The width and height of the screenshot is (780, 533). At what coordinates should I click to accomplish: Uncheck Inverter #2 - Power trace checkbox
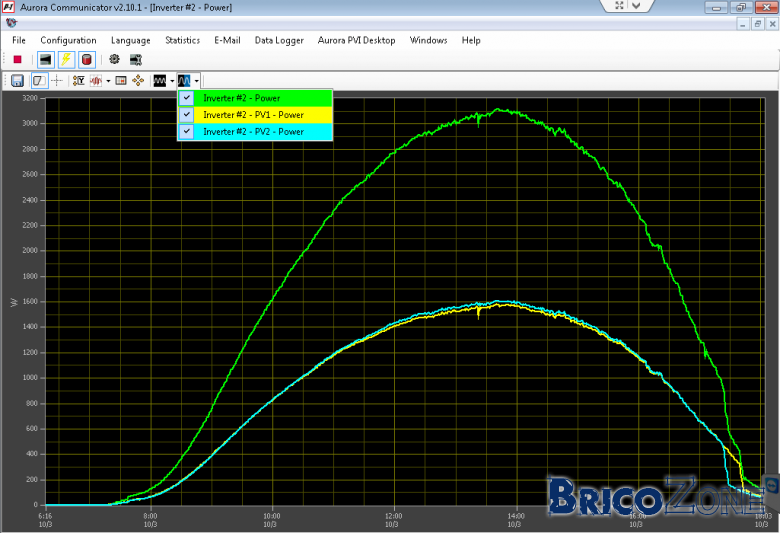[187, 98]
